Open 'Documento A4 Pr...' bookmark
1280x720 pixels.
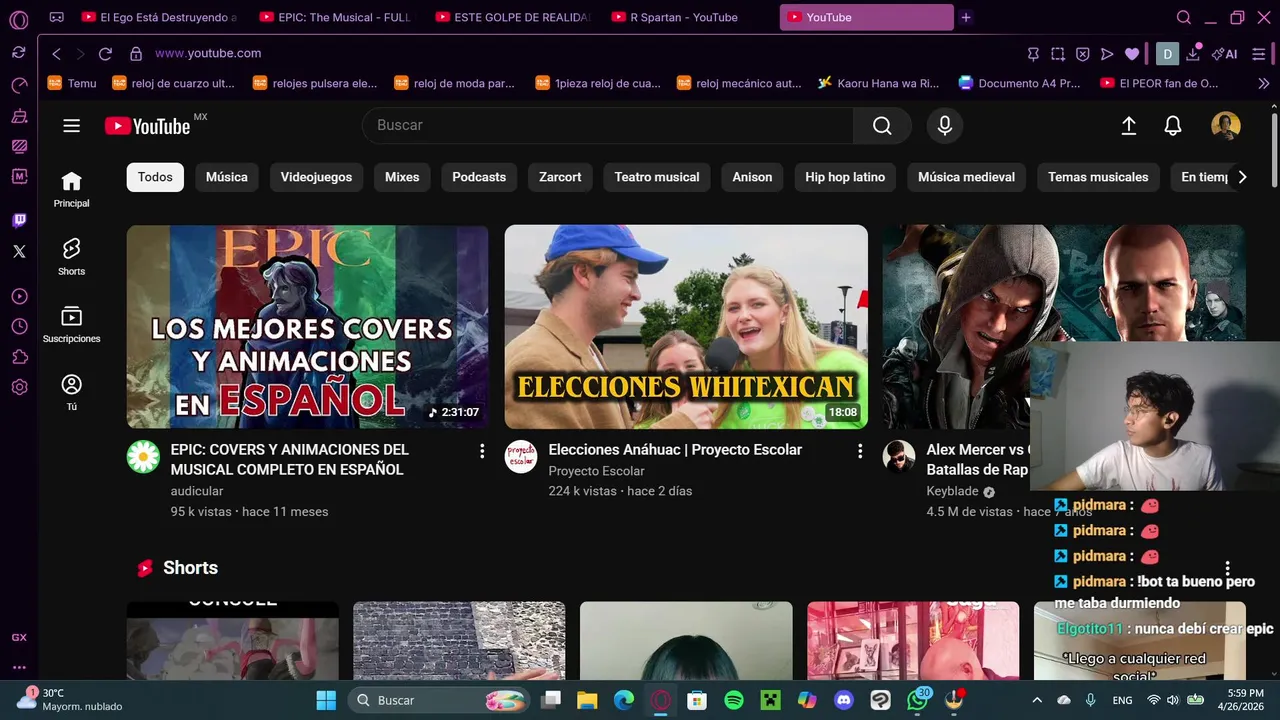[x=1019, y=83]
